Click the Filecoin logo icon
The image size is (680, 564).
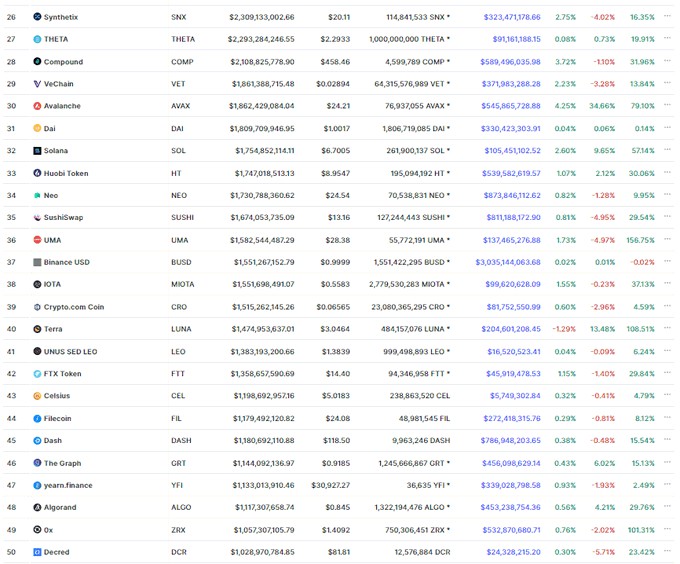click(37, 418)
